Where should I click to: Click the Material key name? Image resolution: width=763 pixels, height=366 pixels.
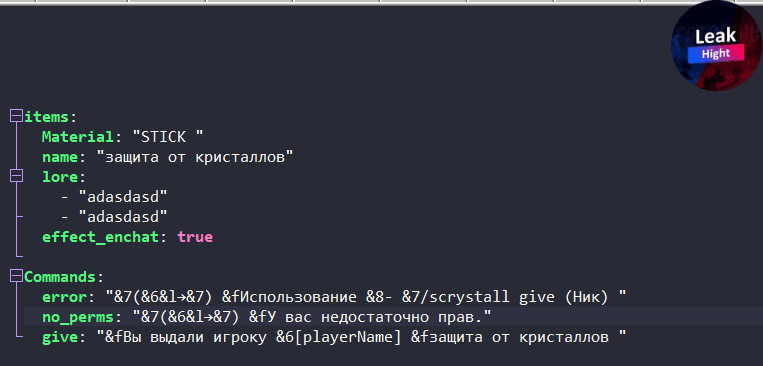tap(78, 137)
